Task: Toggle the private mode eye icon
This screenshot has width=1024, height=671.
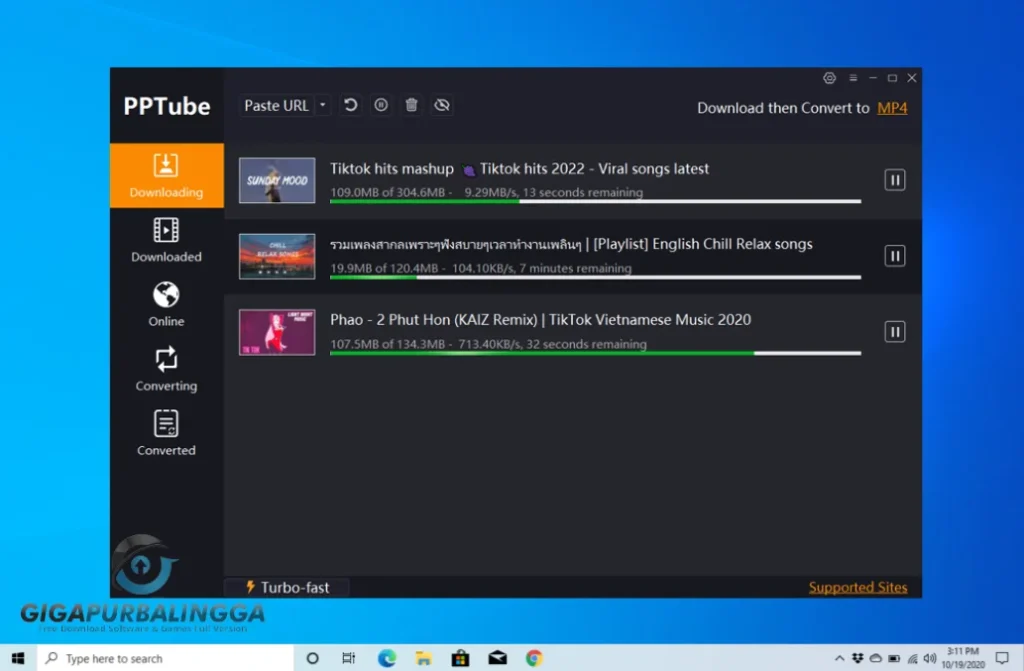Action: coord(442,105)
